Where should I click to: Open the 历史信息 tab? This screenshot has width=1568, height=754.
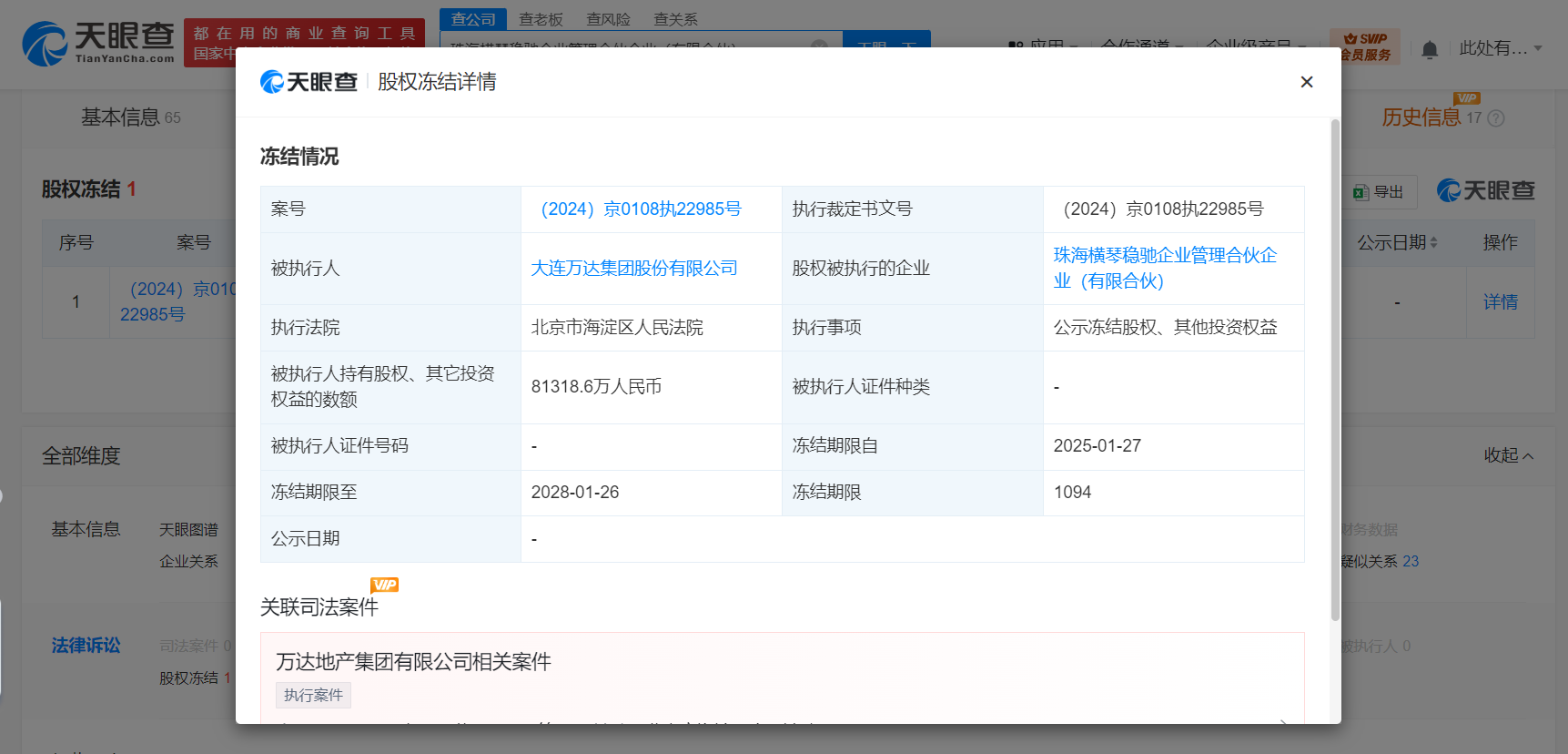click(1421, 117)
